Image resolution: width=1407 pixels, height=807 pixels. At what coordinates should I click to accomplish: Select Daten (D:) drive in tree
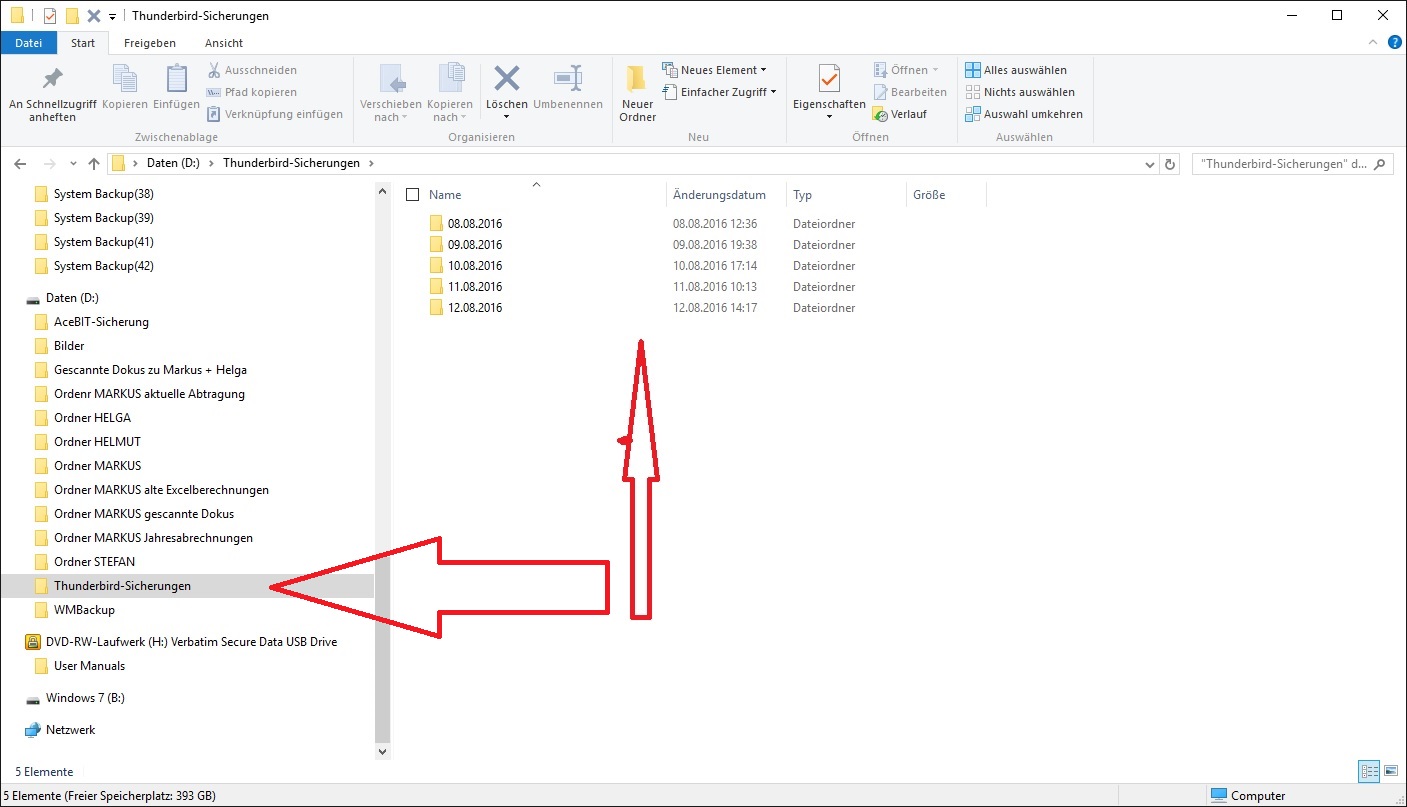72,298
